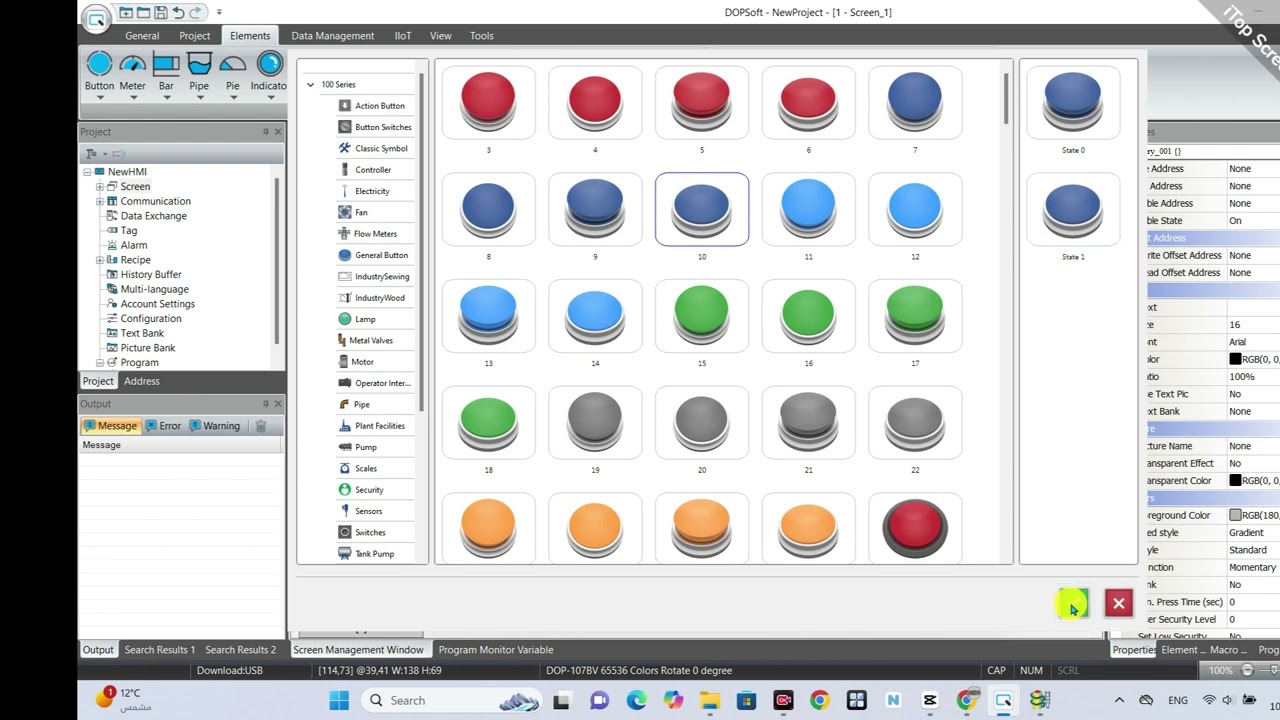Click the Redo arrow icon

click(x=196, y=13)
